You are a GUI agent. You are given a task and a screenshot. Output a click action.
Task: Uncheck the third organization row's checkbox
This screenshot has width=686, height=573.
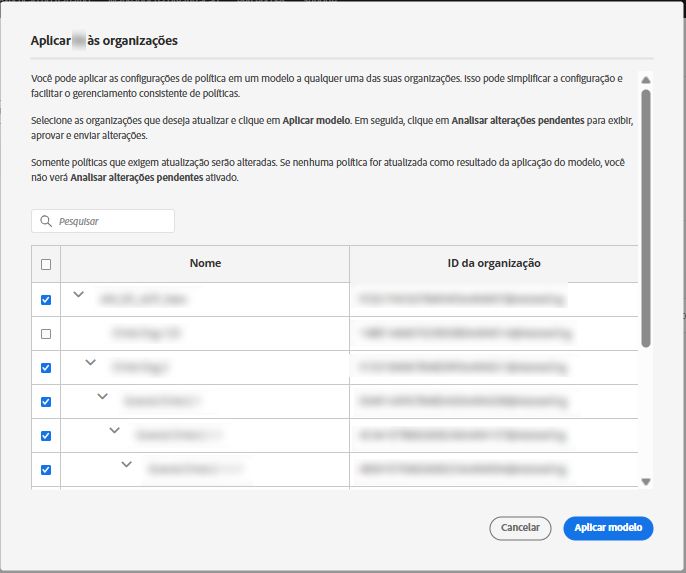coord(46,368)
